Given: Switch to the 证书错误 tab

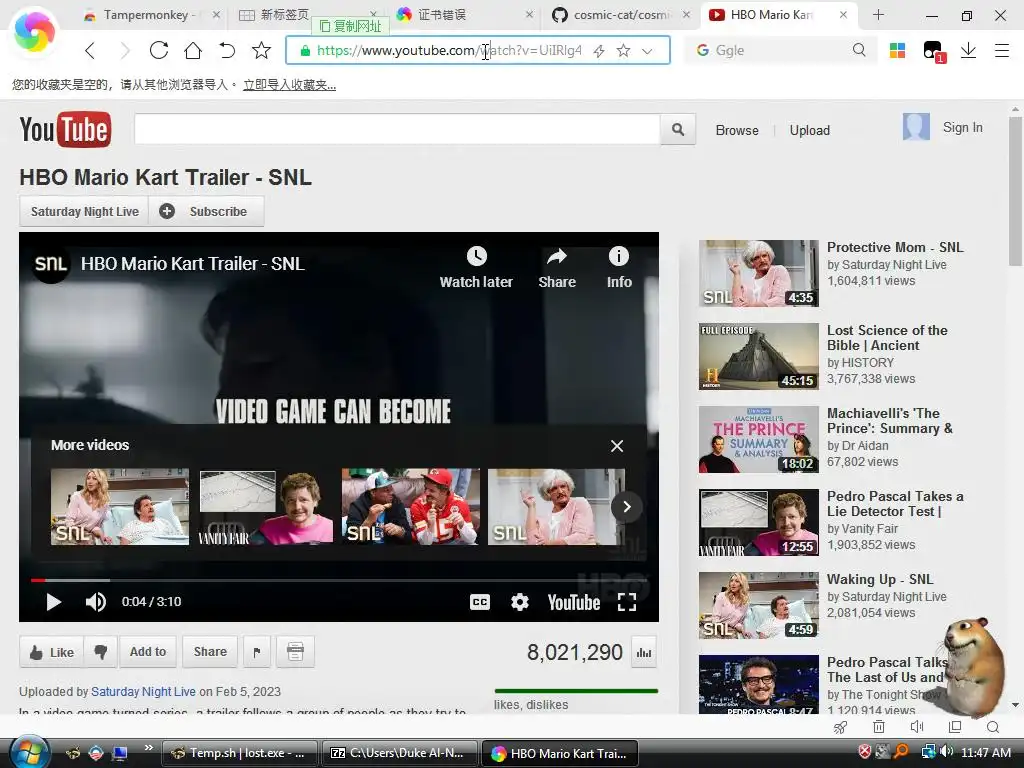Looking at the screenshot, I should (x=441, y=14).
